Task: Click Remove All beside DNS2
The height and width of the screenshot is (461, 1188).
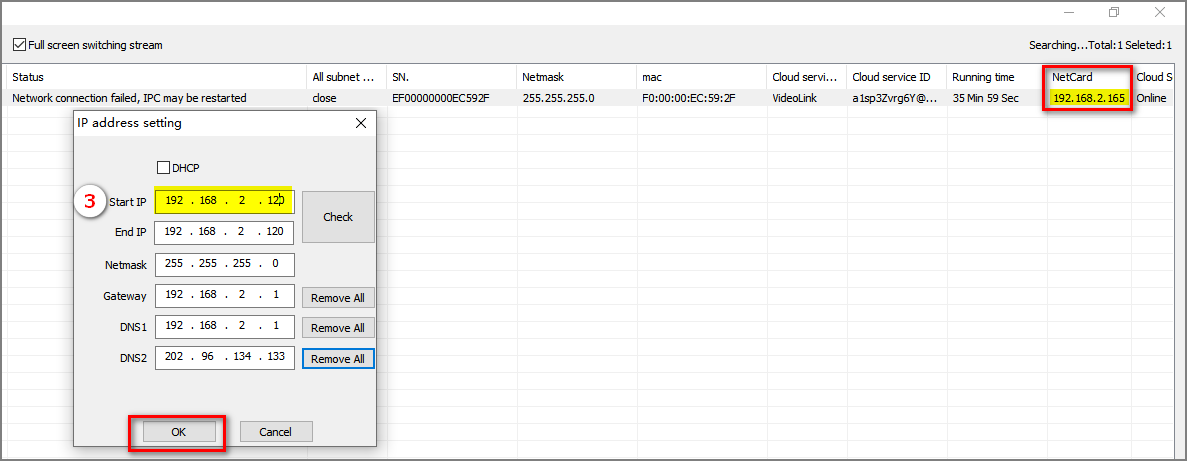Action: 338,359
